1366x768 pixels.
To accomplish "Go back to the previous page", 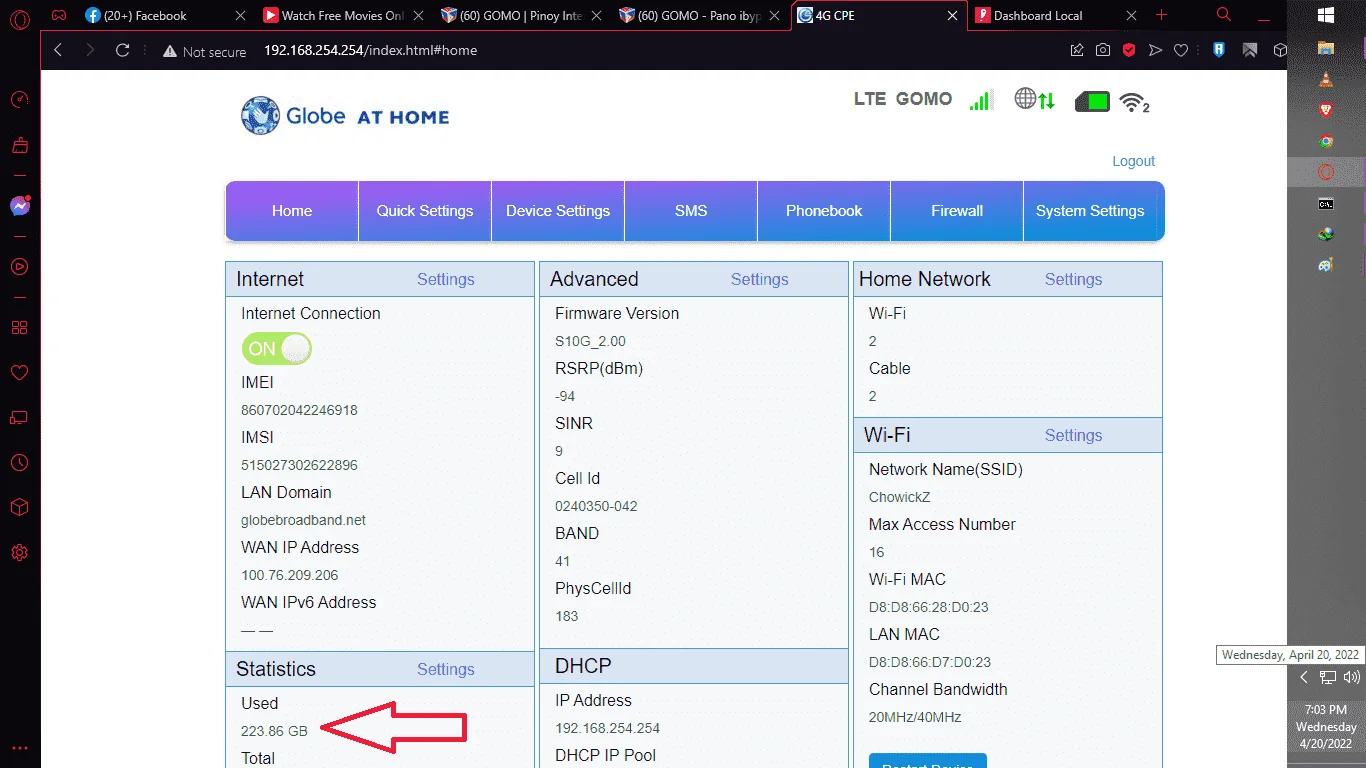I will click(x=58, y=50).
